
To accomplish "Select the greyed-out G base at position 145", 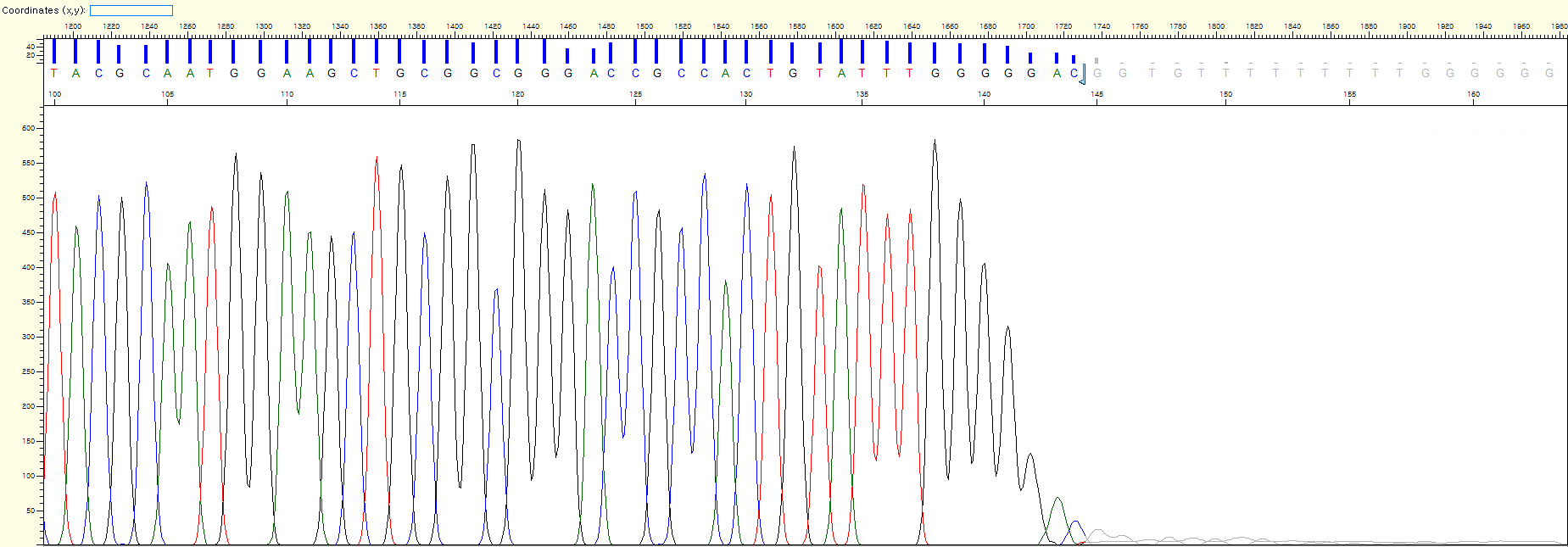I will [x=1097, y=74].
